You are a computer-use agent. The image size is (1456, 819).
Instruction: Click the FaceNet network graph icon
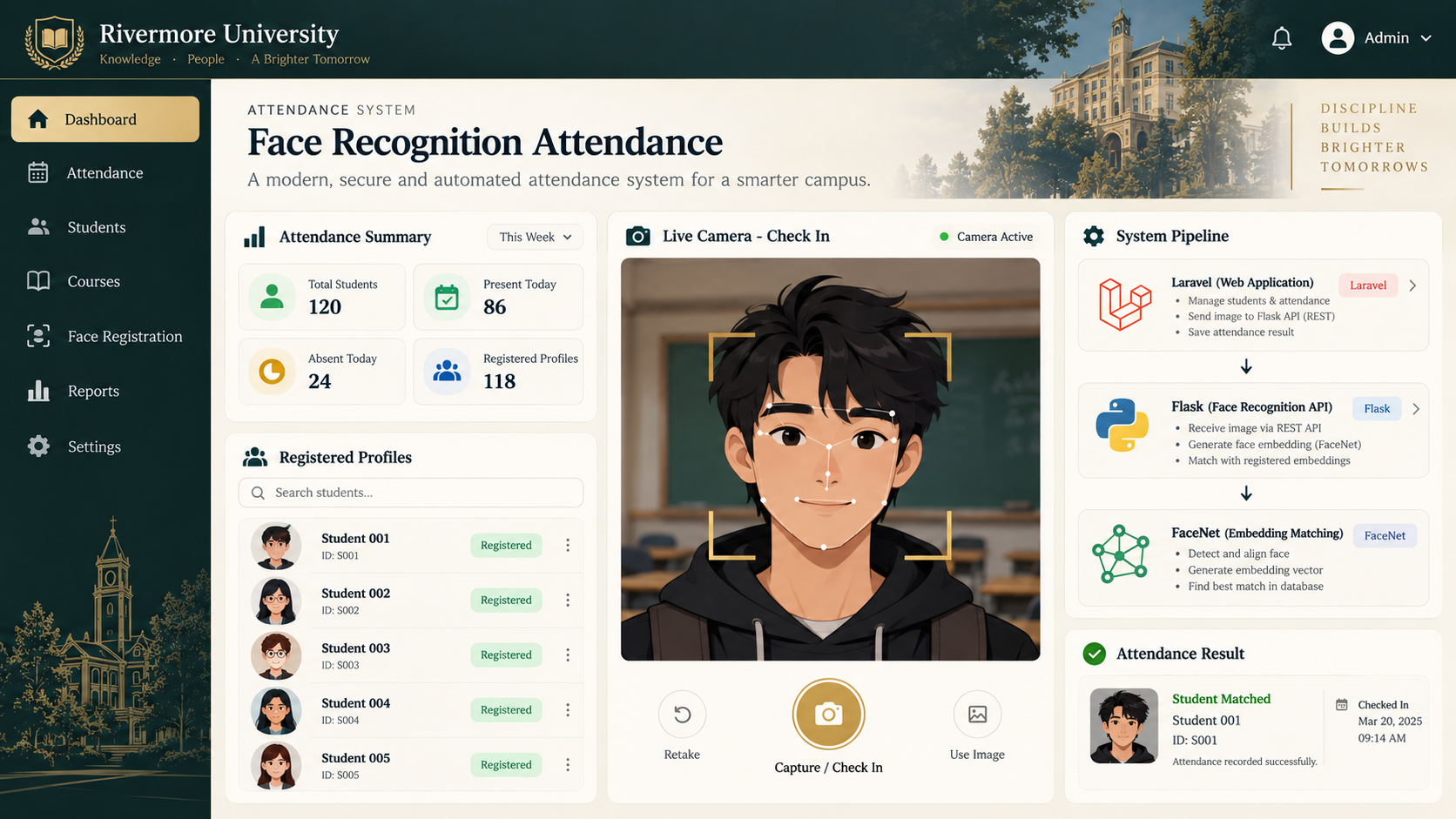(x=1122, y=554)
